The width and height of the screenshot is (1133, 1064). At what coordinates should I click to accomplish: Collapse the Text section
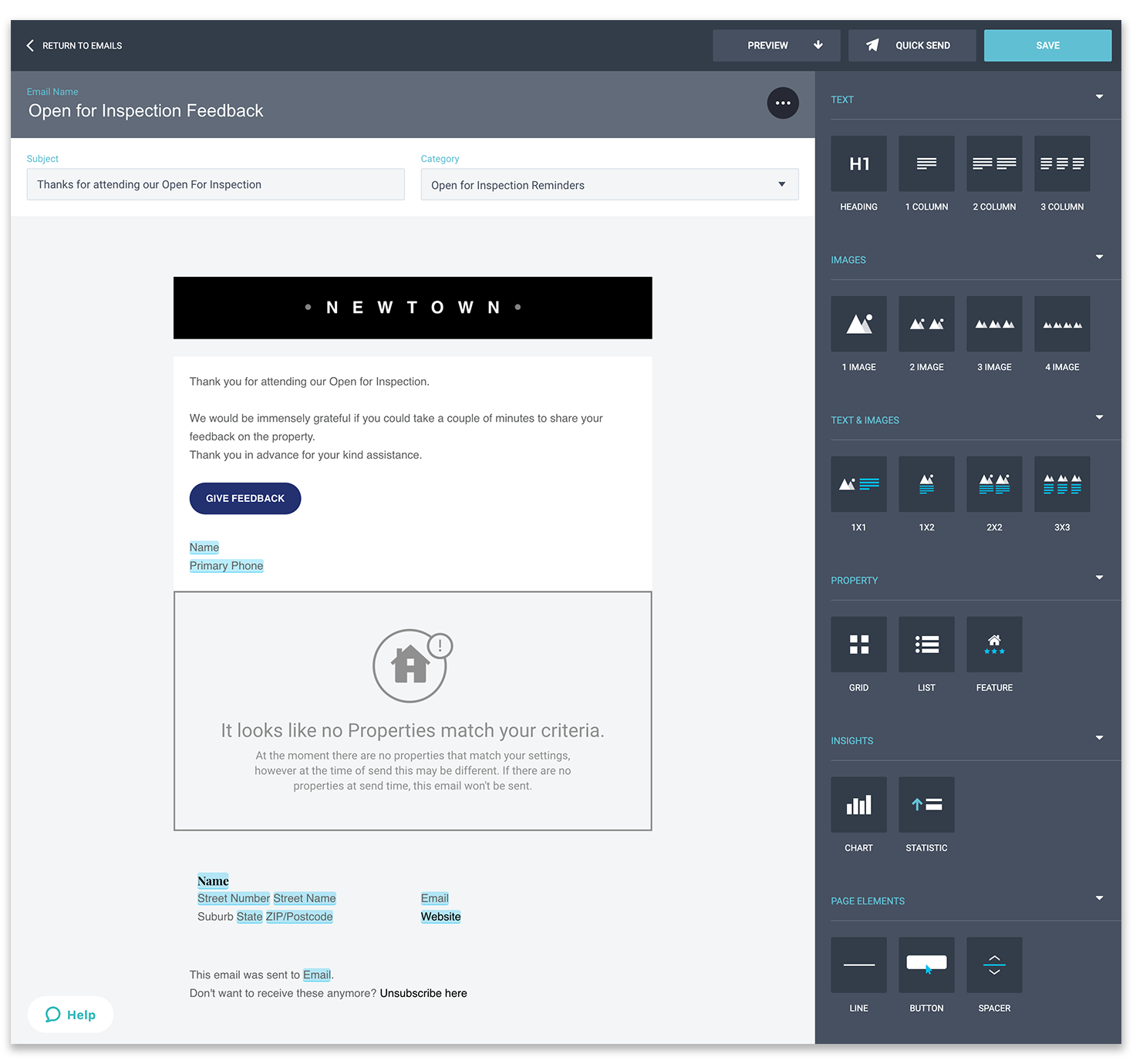[x=1099, y=97]
